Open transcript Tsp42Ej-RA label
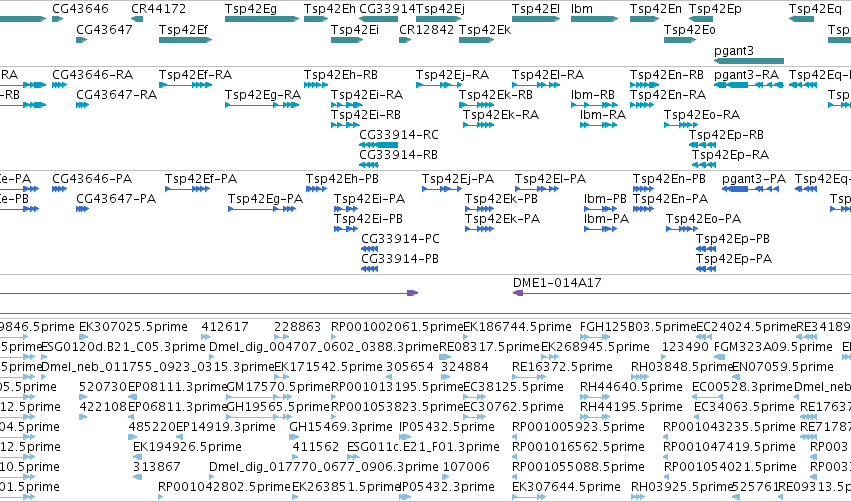 pos(452,75)
